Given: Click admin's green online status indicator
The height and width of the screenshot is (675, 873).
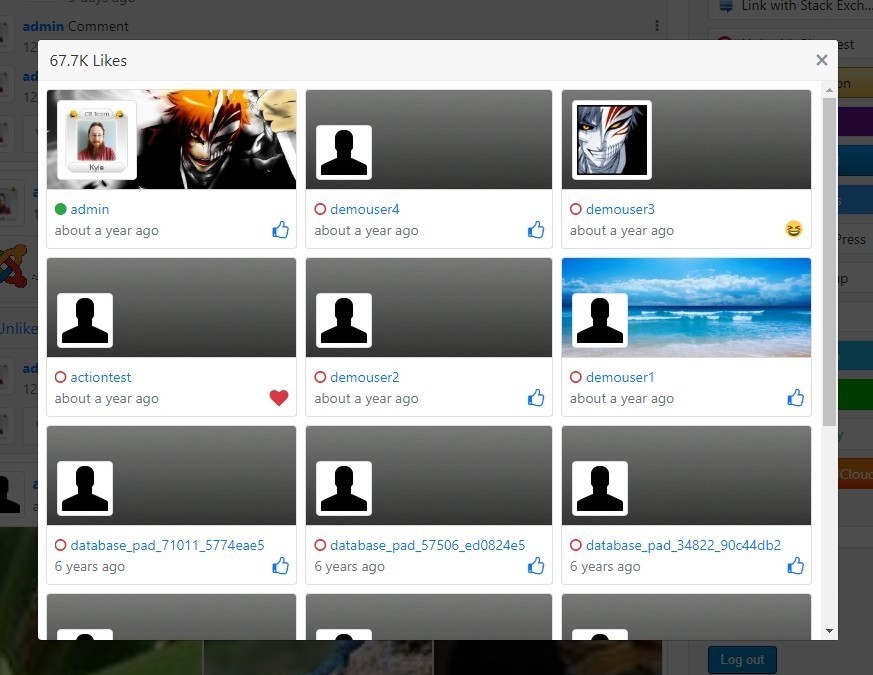Looking at the screenshot, I should coord(61,209).
